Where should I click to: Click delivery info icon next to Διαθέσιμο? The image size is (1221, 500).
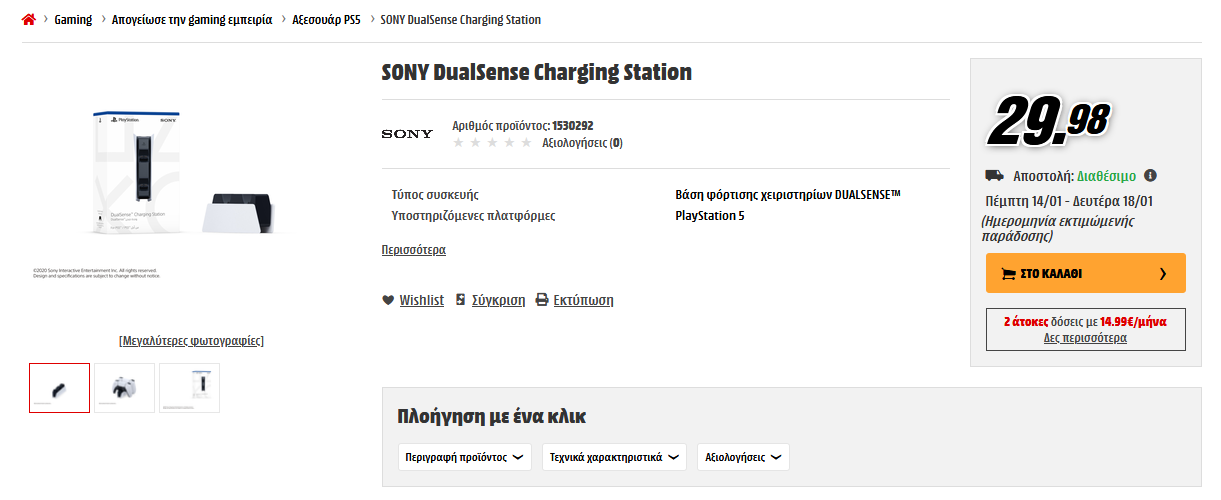tap(1150, 175)
